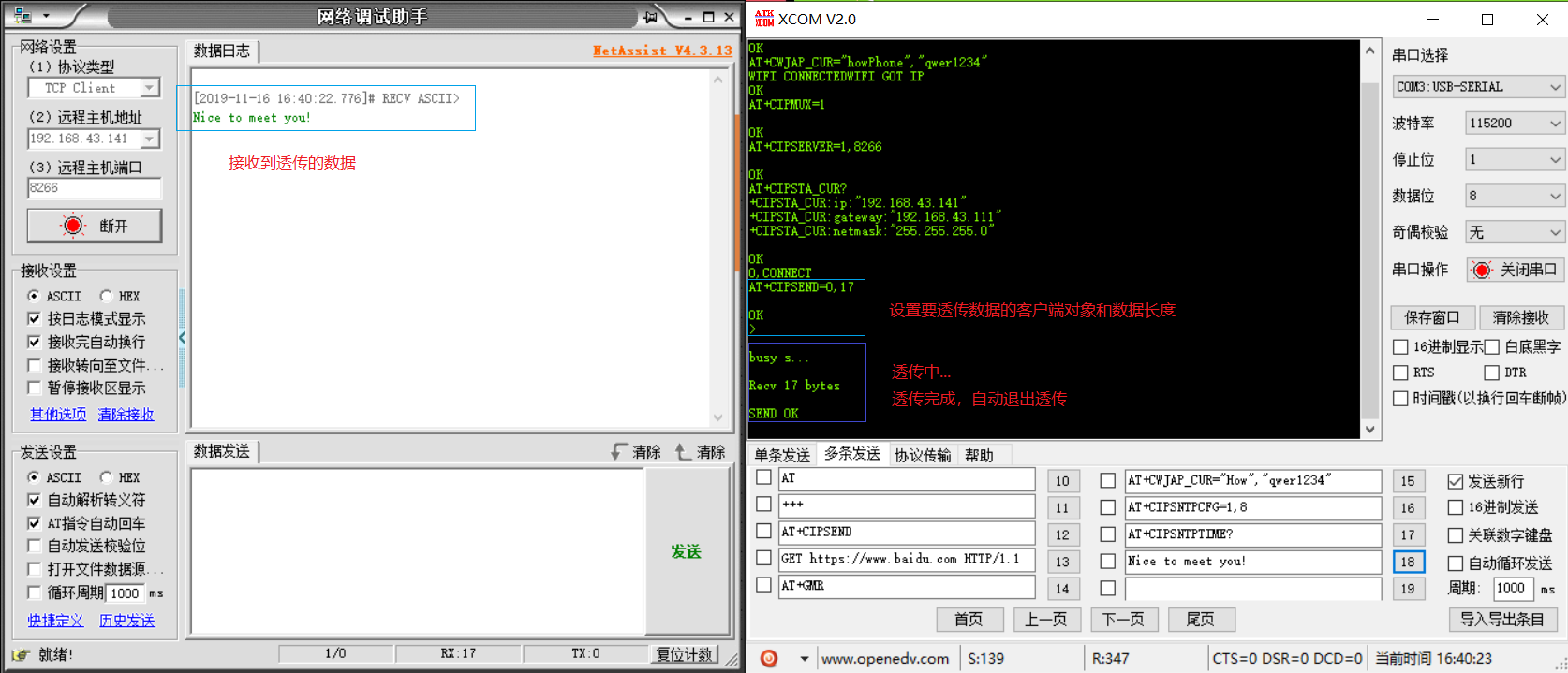1568x673 pixels.
Task: Open the 其他选项 link in receive settings
Action: 58,414
